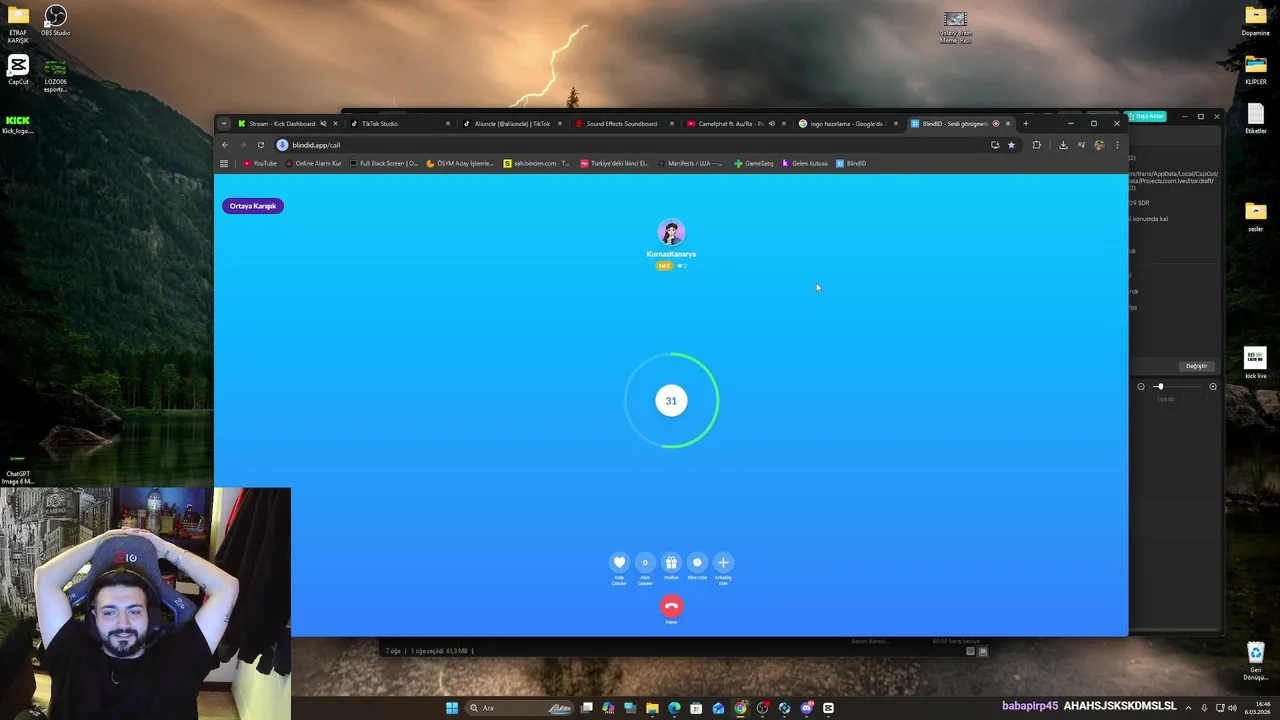Open Kick_logo desktop file

click(x=18, y=125)
